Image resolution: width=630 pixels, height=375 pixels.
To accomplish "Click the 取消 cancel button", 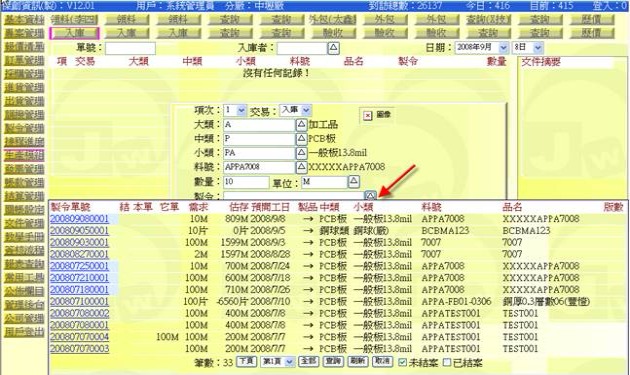I will point(382,361).
